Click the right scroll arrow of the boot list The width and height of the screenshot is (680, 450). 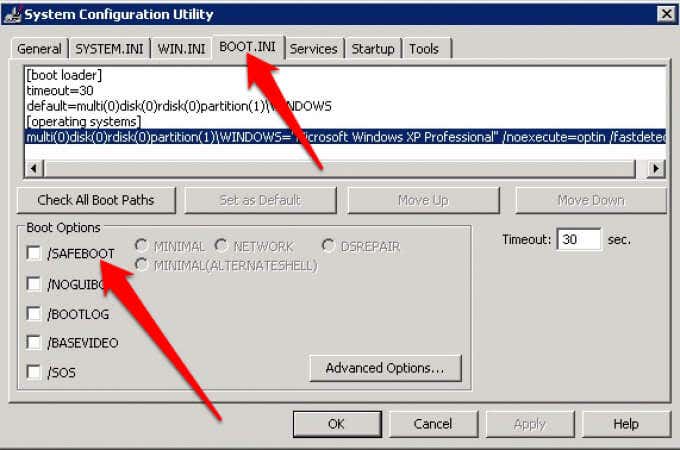tap(655, 168)
